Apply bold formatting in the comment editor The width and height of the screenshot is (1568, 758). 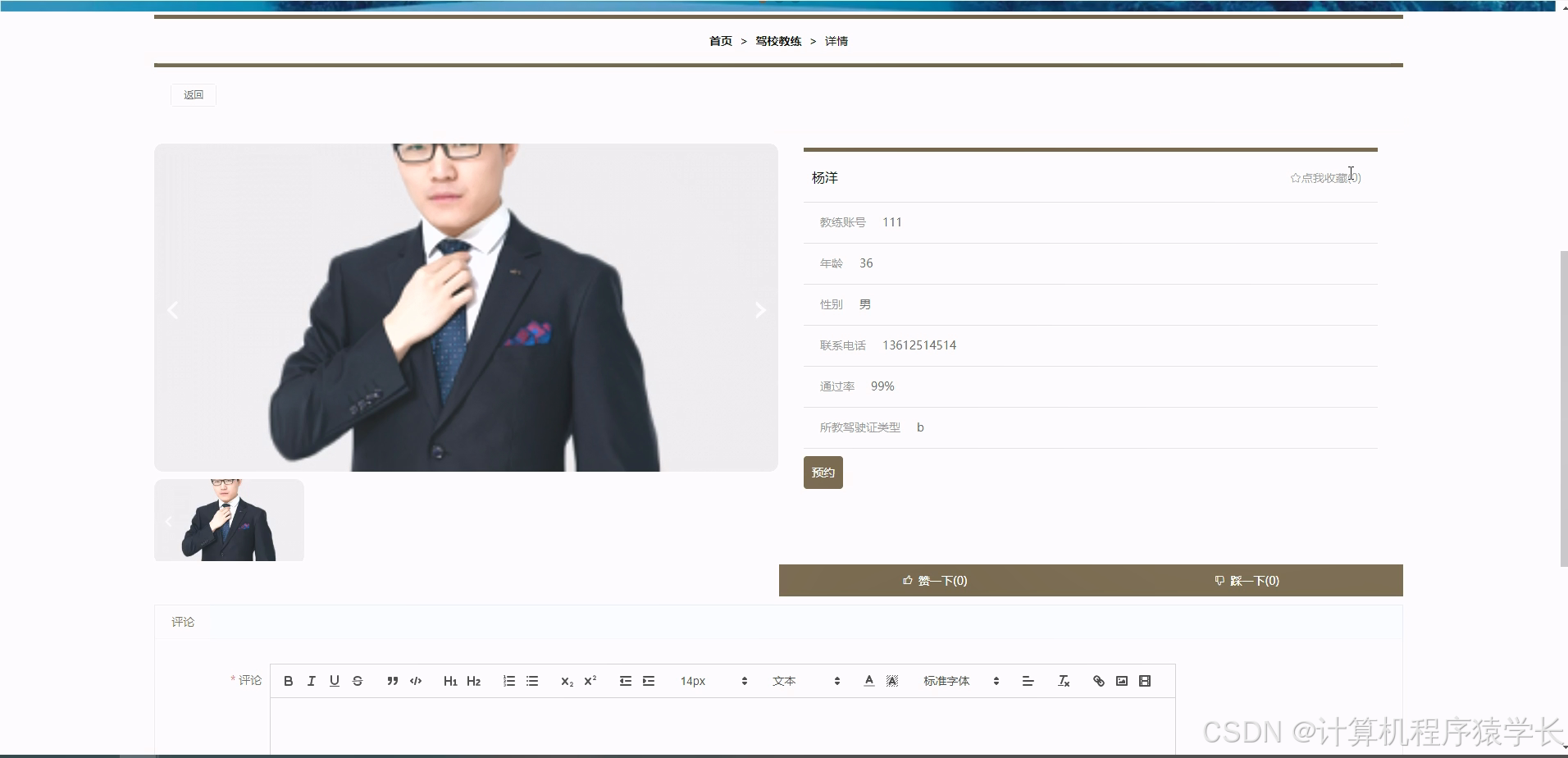coord(288,681)
